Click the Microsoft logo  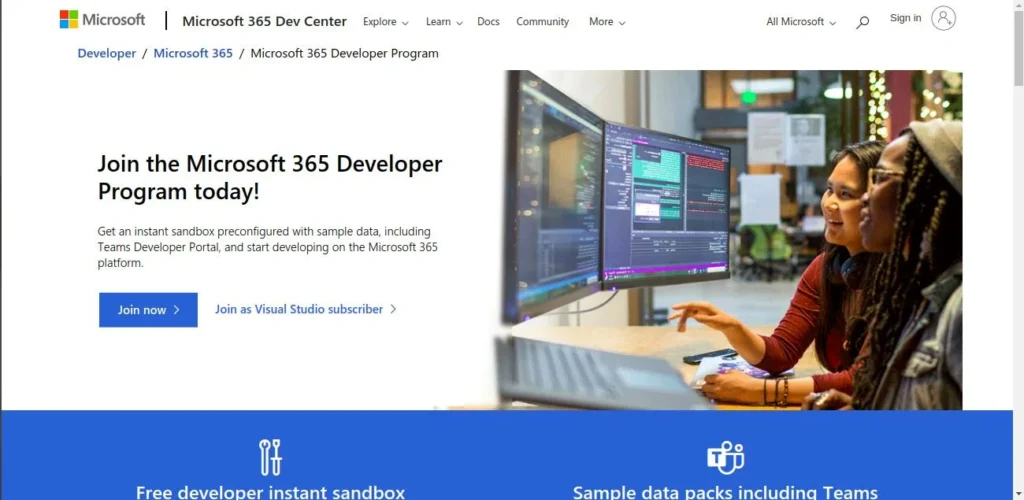pos(102,20)
